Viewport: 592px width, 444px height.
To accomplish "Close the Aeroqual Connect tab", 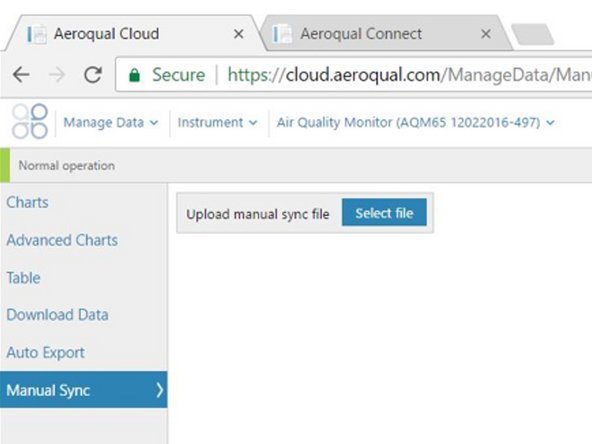I will pos(486,34).
